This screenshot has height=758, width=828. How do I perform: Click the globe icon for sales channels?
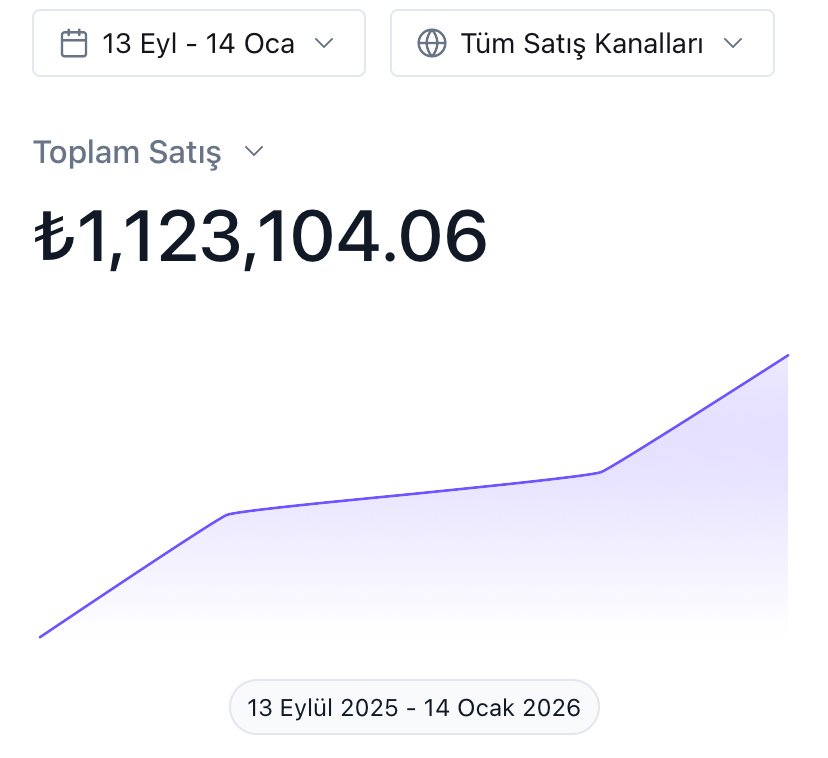[431, 43]
